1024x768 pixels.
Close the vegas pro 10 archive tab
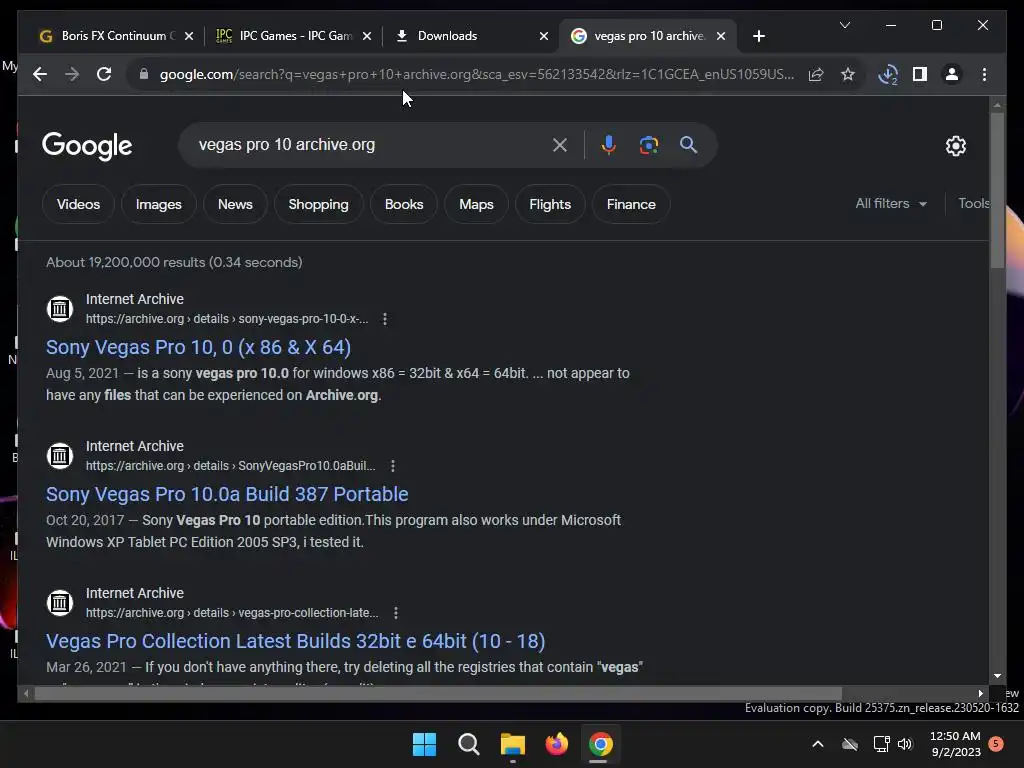pyautogui.click(x=720, y=37)
